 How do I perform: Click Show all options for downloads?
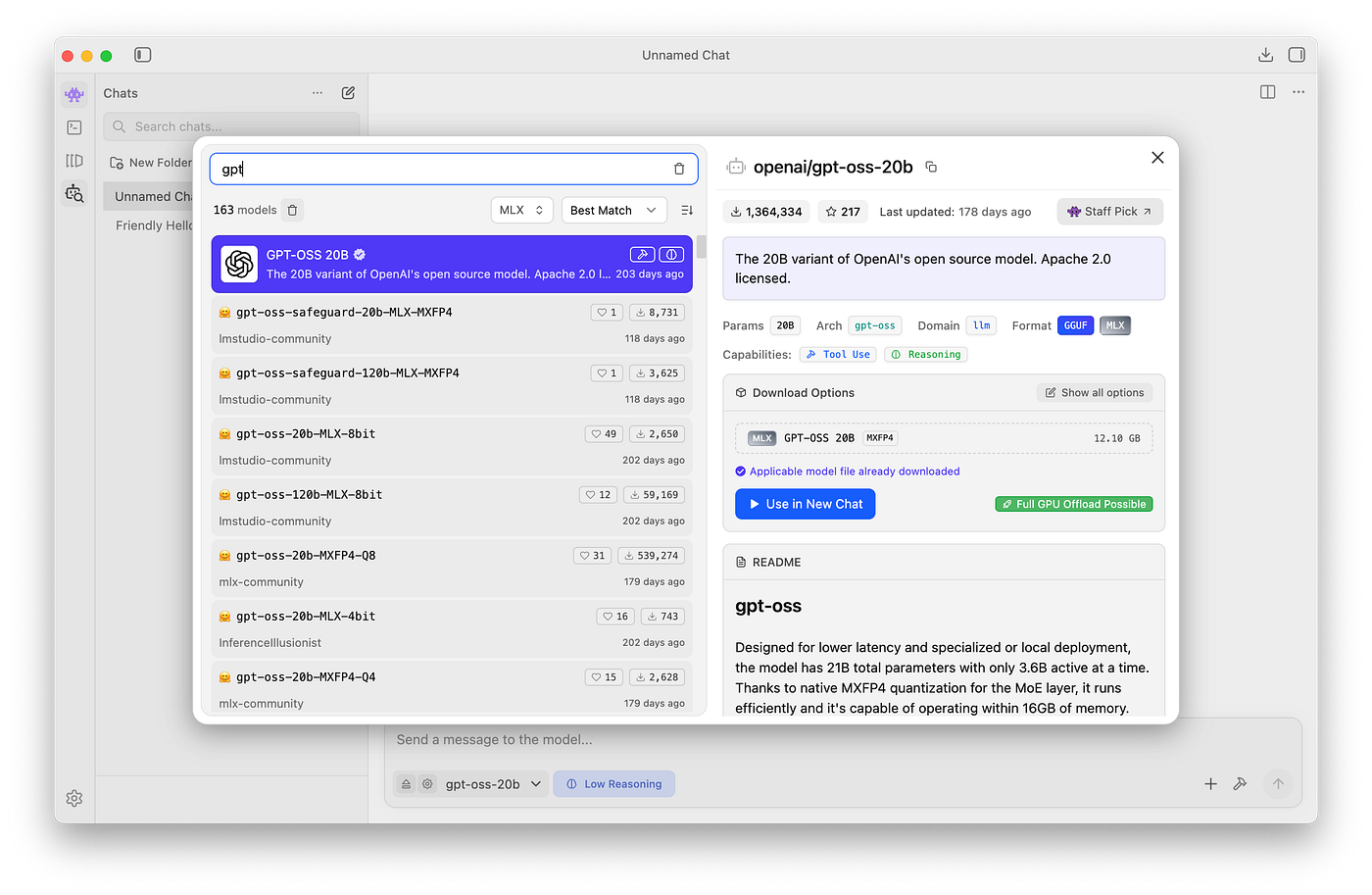click(1095, 393)
